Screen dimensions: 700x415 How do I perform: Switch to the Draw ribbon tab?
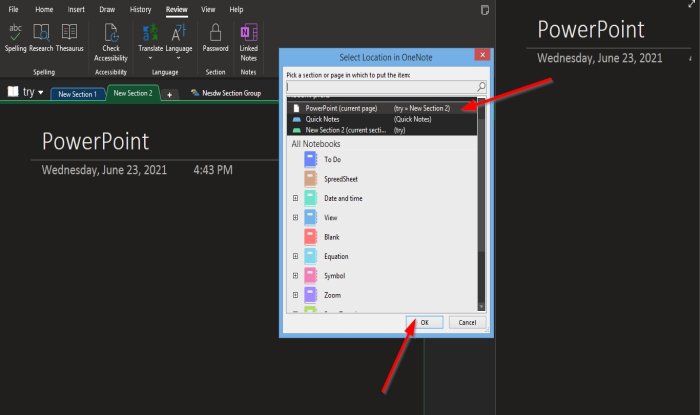[x=107, y=9]
